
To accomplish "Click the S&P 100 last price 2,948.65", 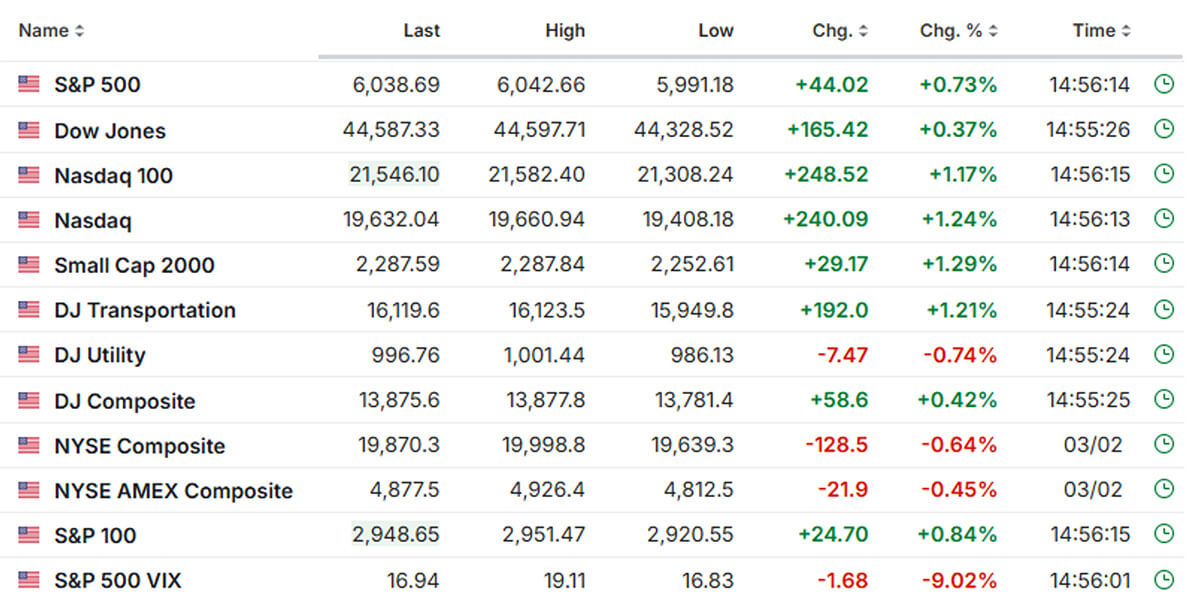I will 396,535.
